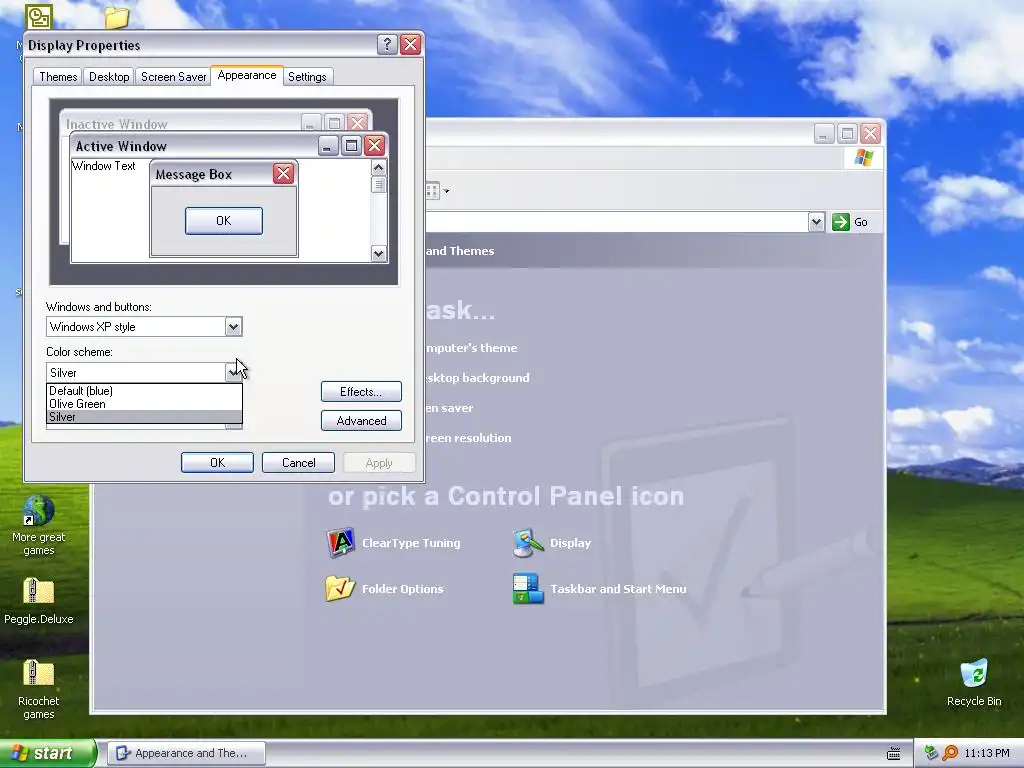The image size is (1024, 768).
Task: Click the green Go arrow button
Action: point(840,222)
